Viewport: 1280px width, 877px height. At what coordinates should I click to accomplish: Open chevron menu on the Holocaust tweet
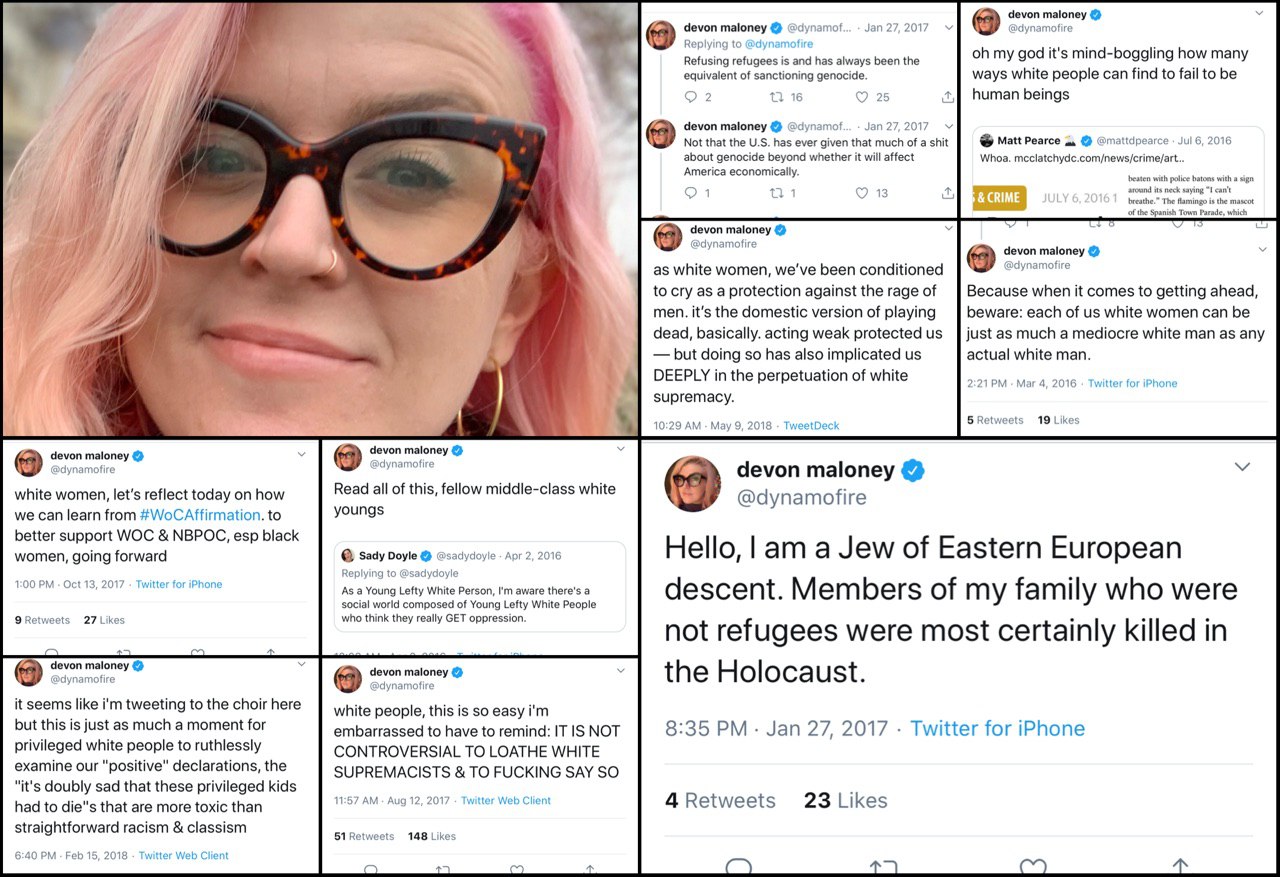(1242, 467)
